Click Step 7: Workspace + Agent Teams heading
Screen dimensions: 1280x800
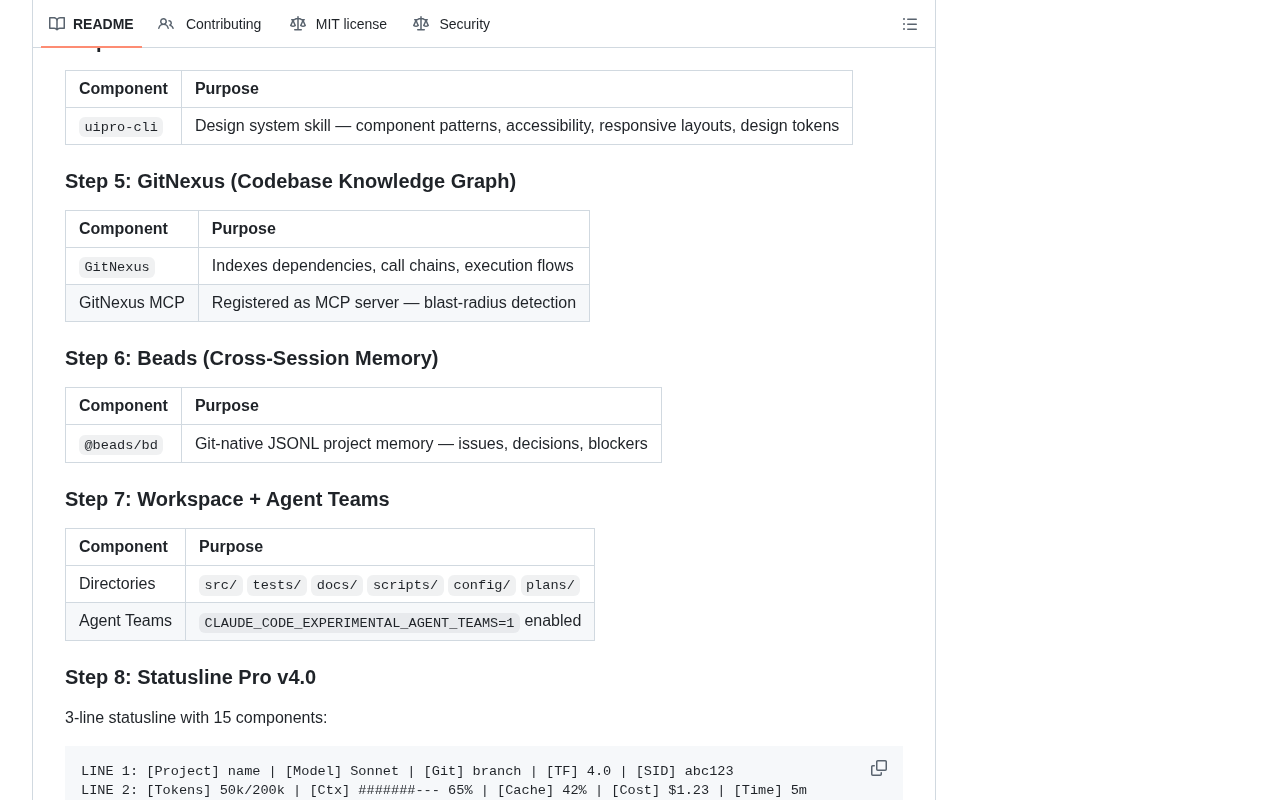pyautogui.click(x=227, y=499)
